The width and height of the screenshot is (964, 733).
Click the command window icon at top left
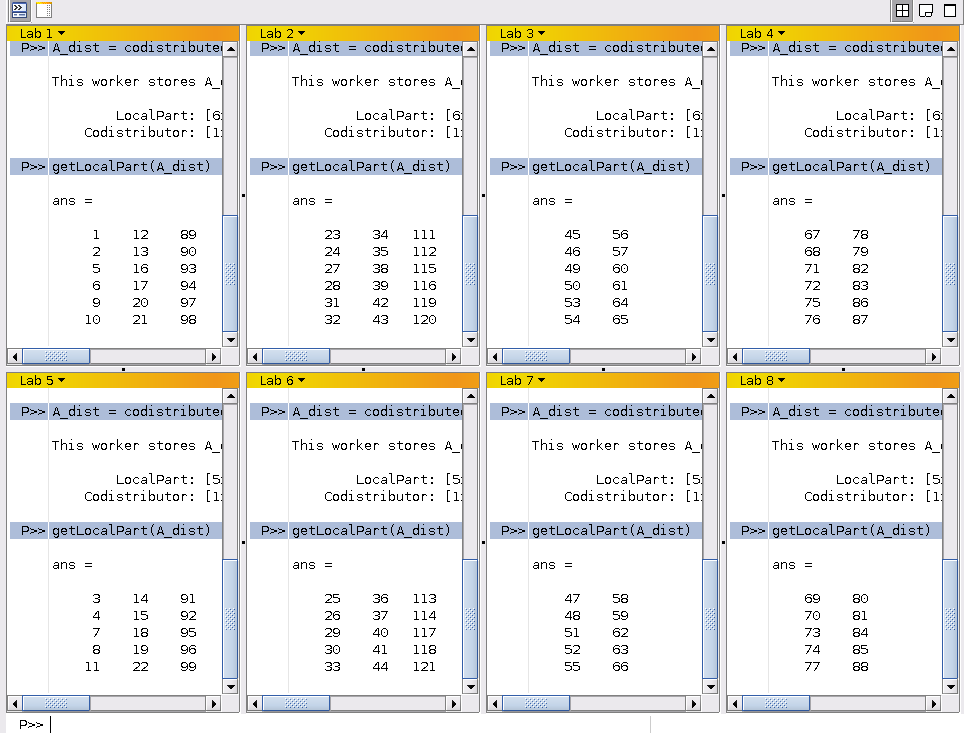[20, 10]
